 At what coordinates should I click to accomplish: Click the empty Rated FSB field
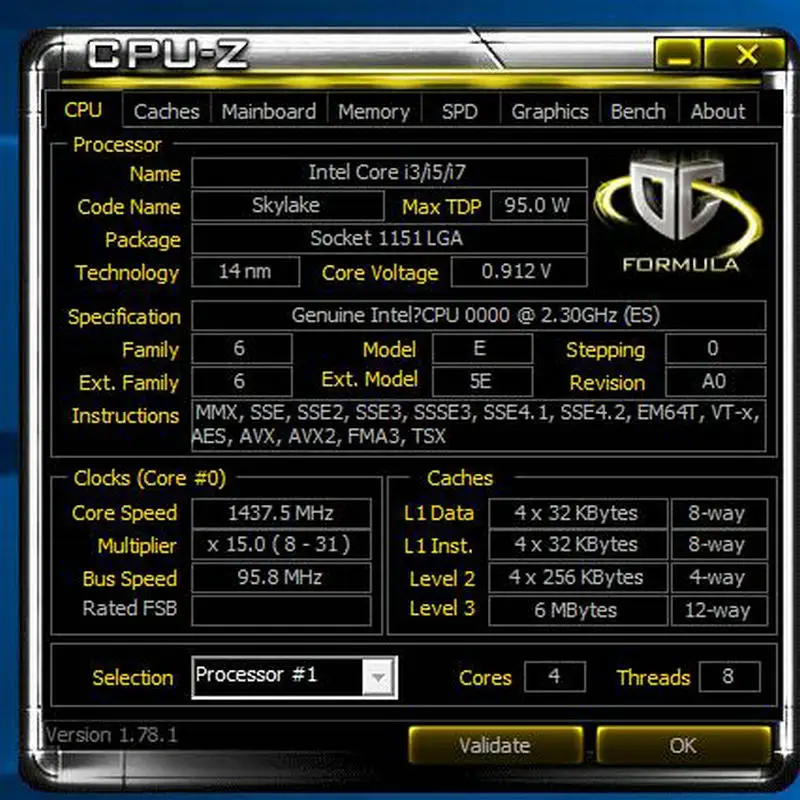tap(281, 610)
